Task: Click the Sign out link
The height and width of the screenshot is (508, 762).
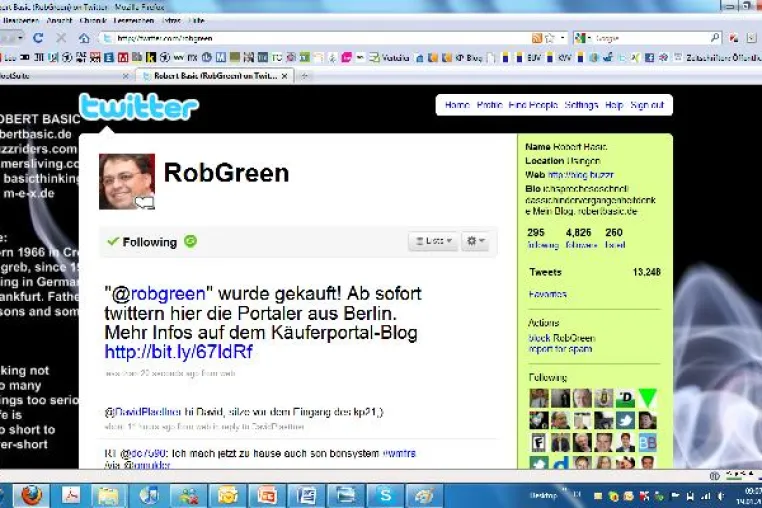Action: coord(647,105)
